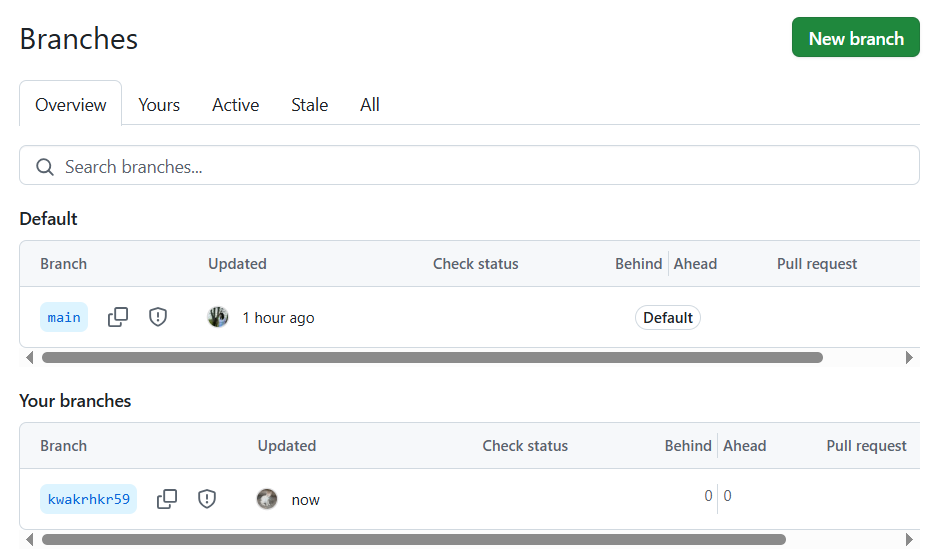Create a branch with the New branch button
This screenshot has height=551, width=940.
click(855, 37)
